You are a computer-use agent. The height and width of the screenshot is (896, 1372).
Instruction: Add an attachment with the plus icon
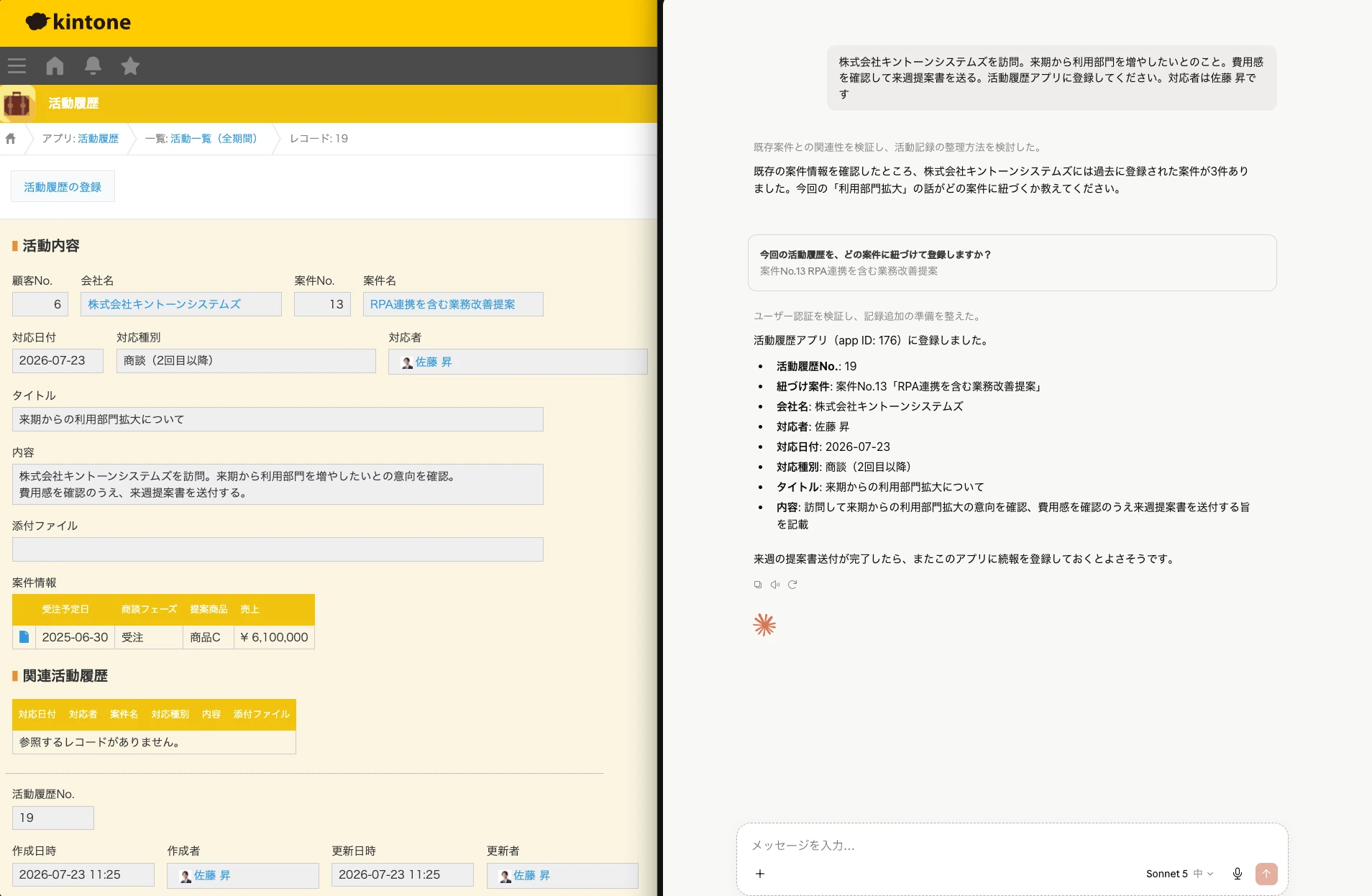[x=760, y=874]
